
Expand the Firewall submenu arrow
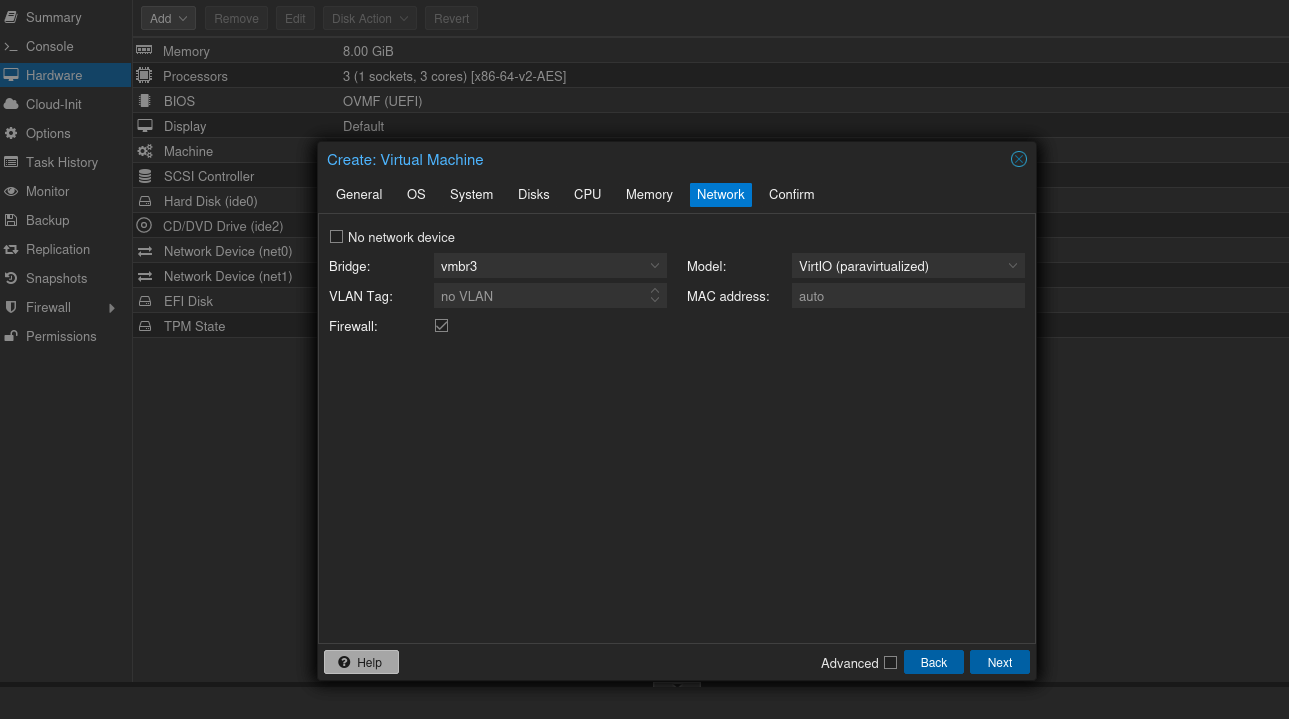112,308
